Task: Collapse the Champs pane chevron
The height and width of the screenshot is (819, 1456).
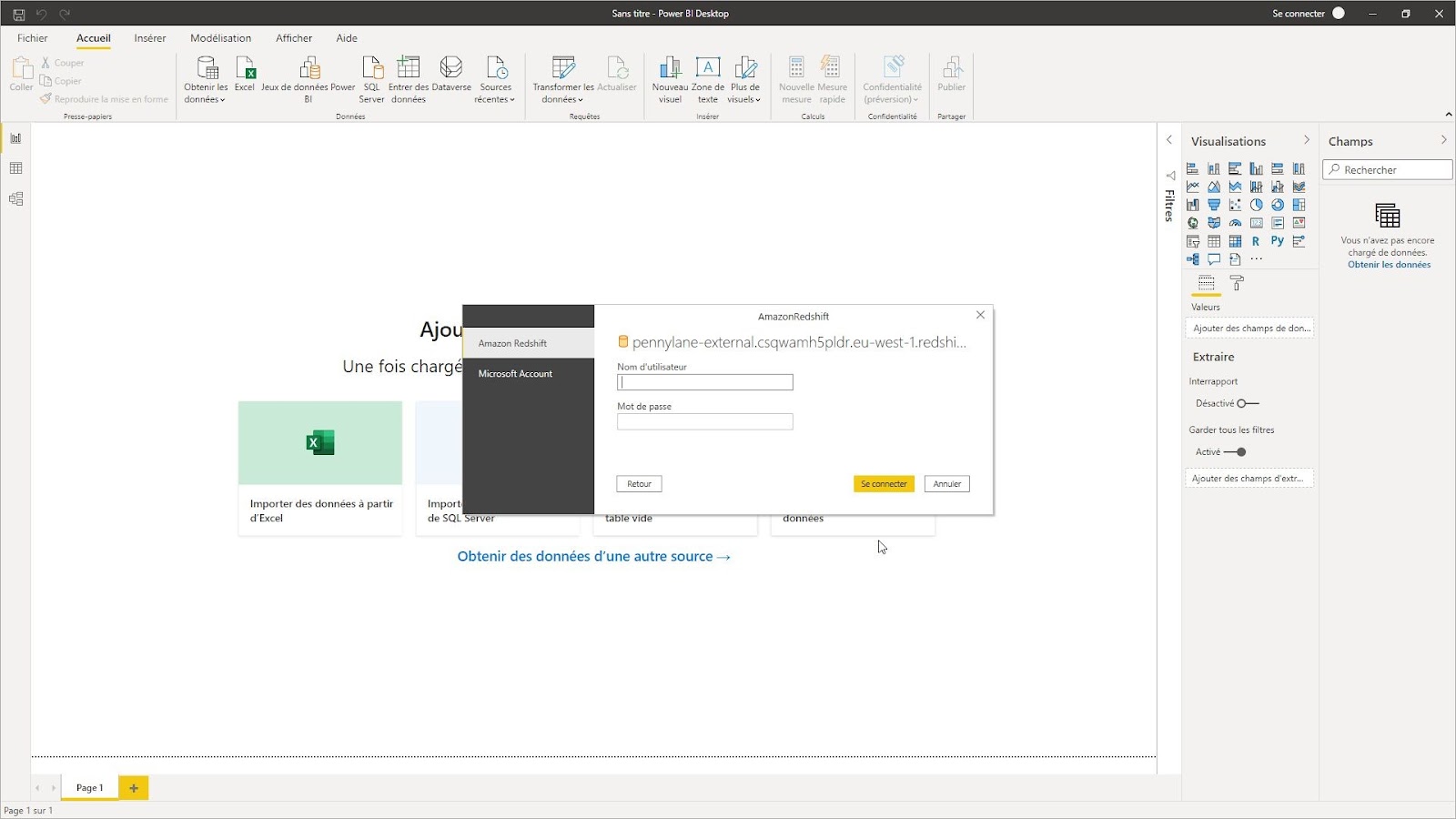Action: pos(1443,140)
